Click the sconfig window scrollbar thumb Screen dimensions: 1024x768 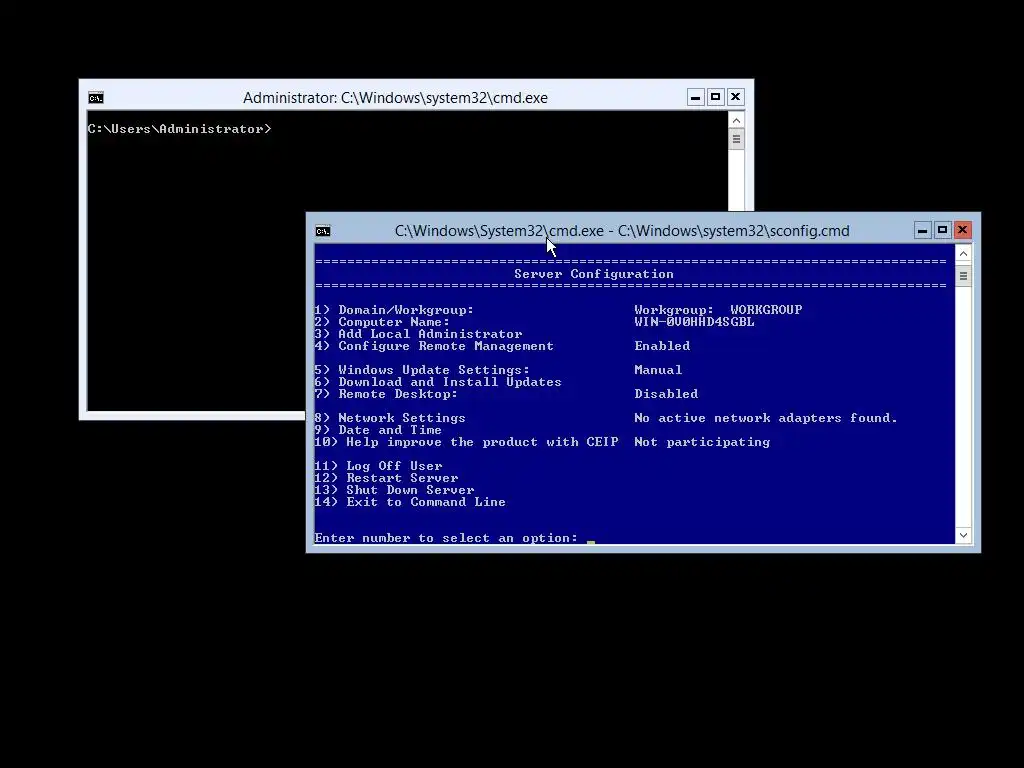963,276
